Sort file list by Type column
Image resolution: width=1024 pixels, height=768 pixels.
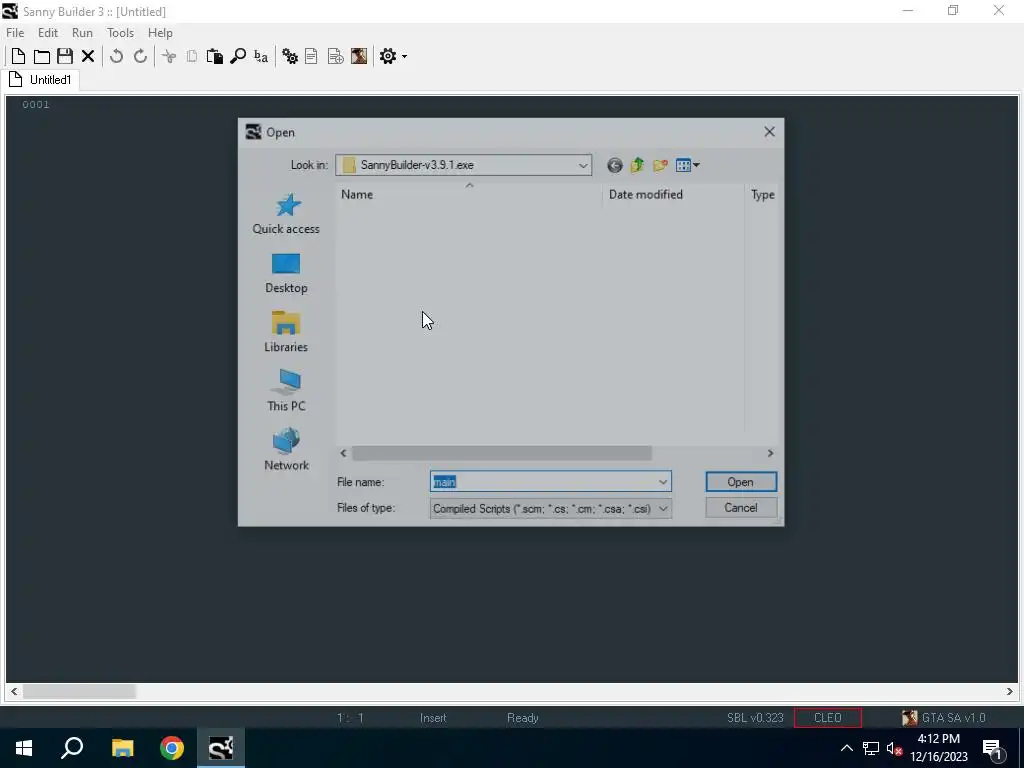(x=763, y=195)
